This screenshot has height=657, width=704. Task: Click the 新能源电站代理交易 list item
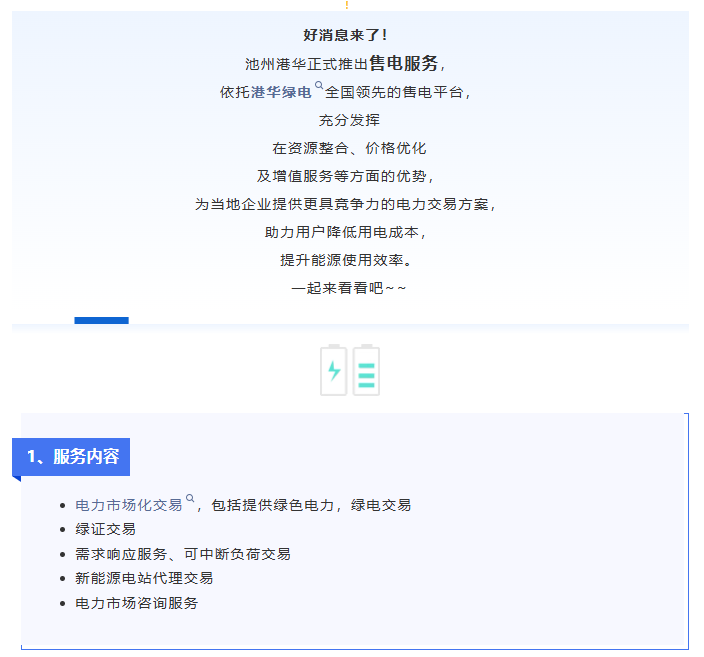[x=144, y=578]
